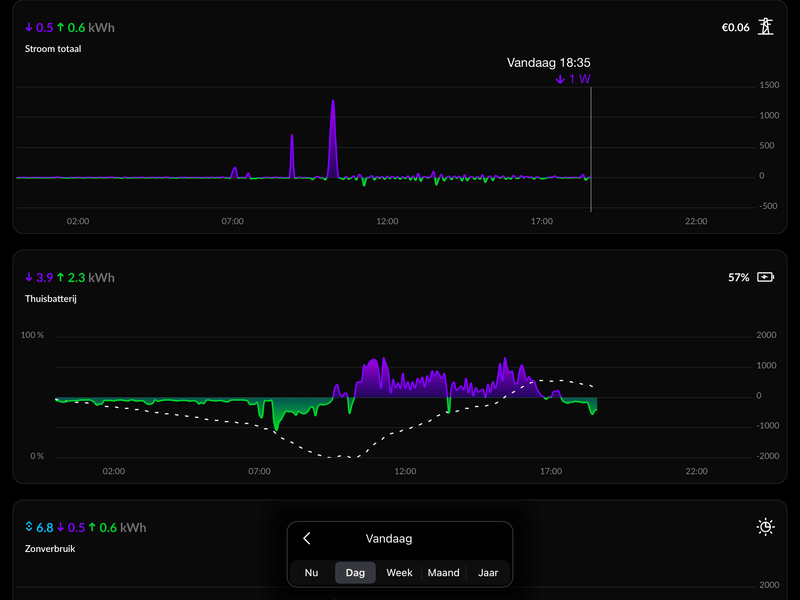The image size is (800, 600).
Task: Go back using the left chevron beside Vandaag
Action: click(x=307, y=538)
